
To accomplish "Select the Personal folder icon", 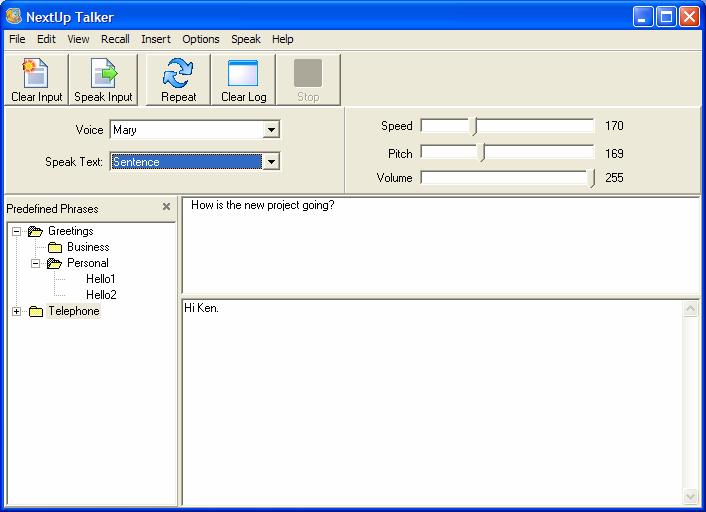I will [x=54, y=263].
